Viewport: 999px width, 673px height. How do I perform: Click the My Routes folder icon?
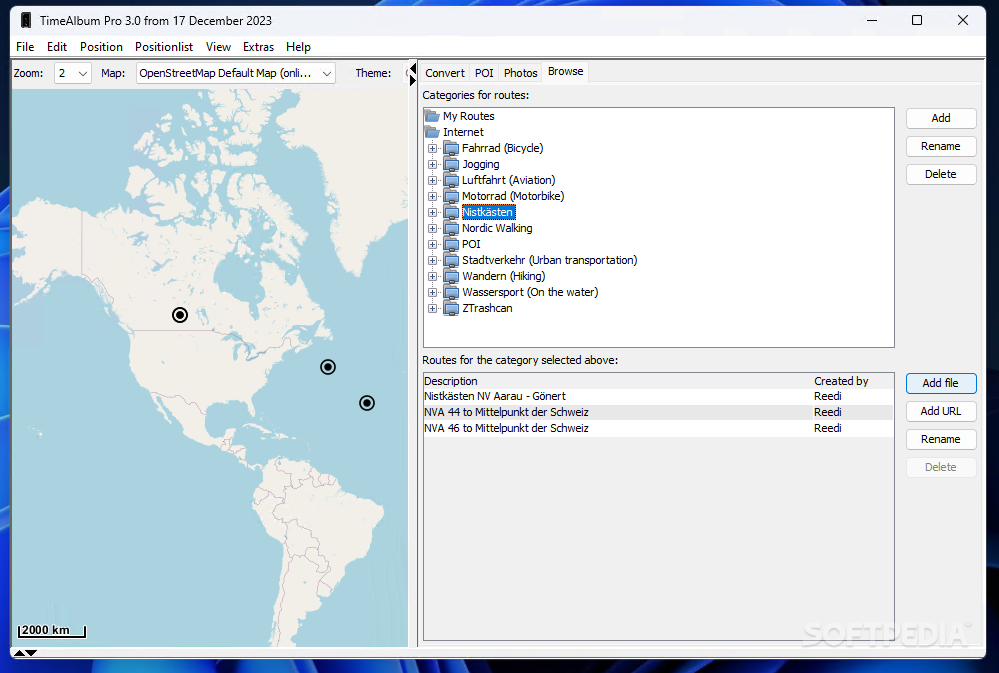(x=433, y=116)
